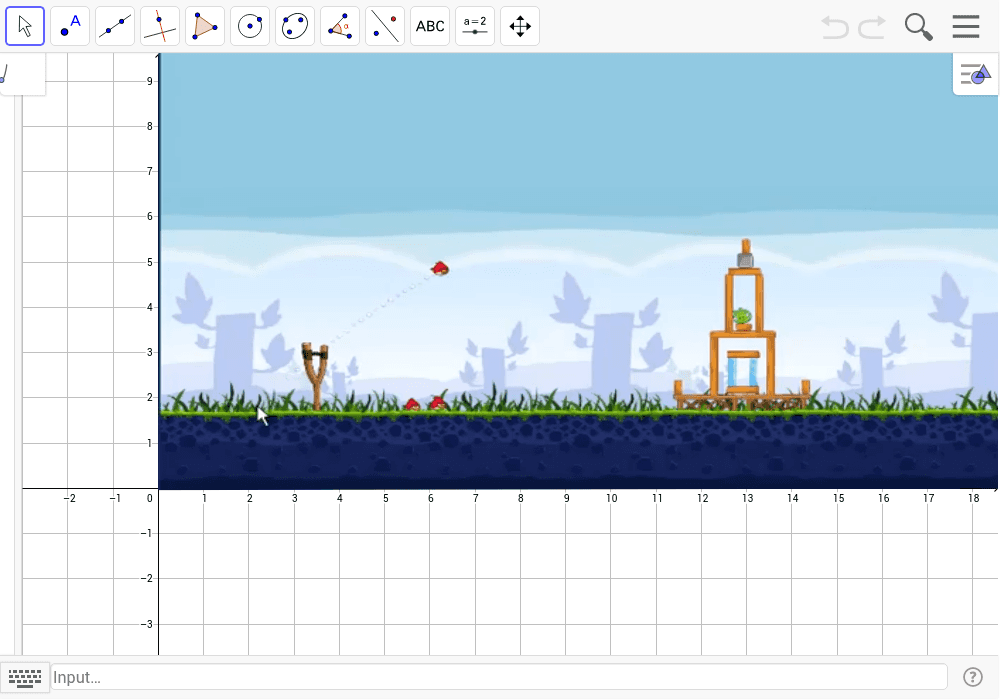Open the style bar toggle
The image size is (1000, 700).
975,75
